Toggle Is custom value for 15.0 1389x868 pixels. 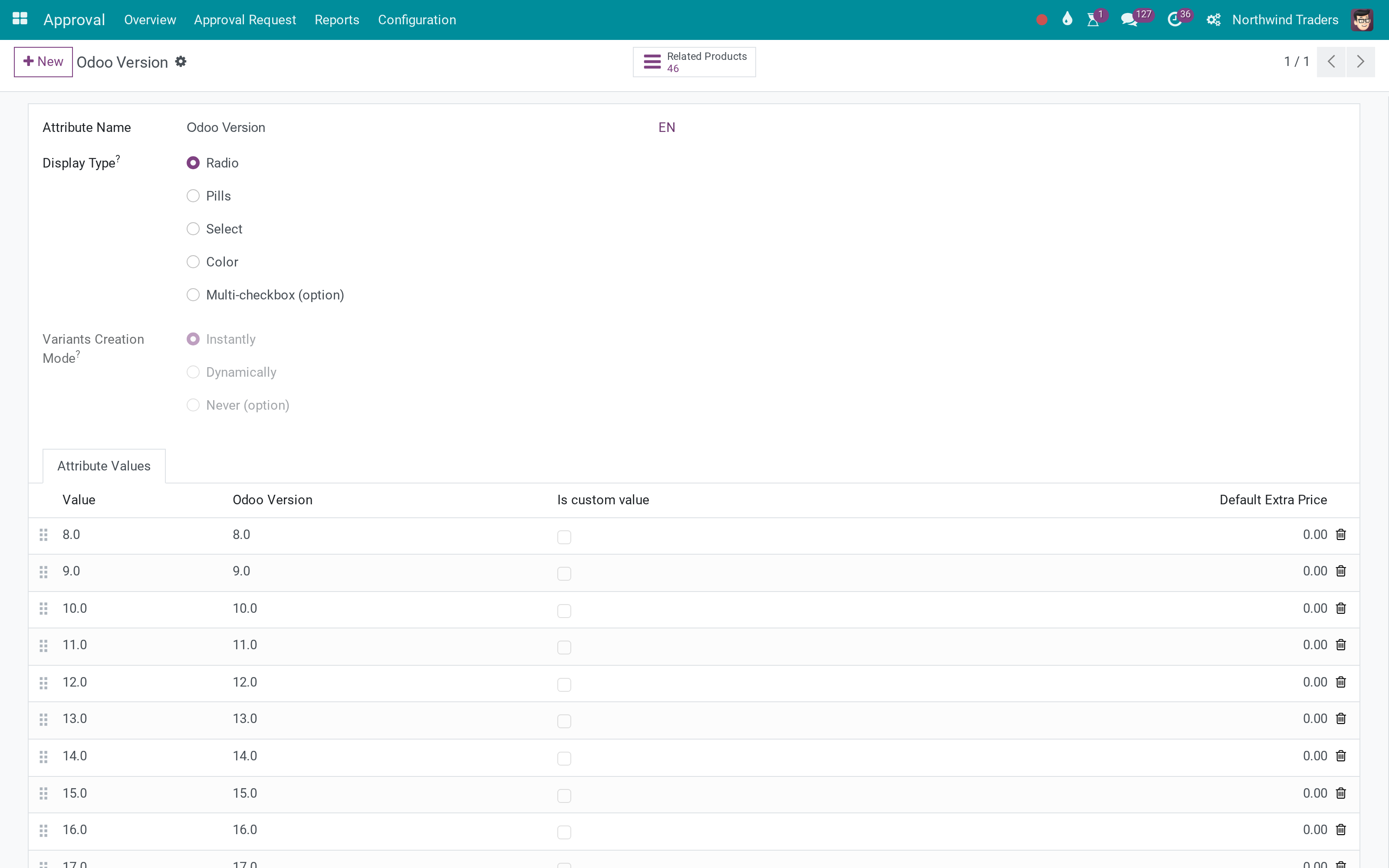point(564,796)
